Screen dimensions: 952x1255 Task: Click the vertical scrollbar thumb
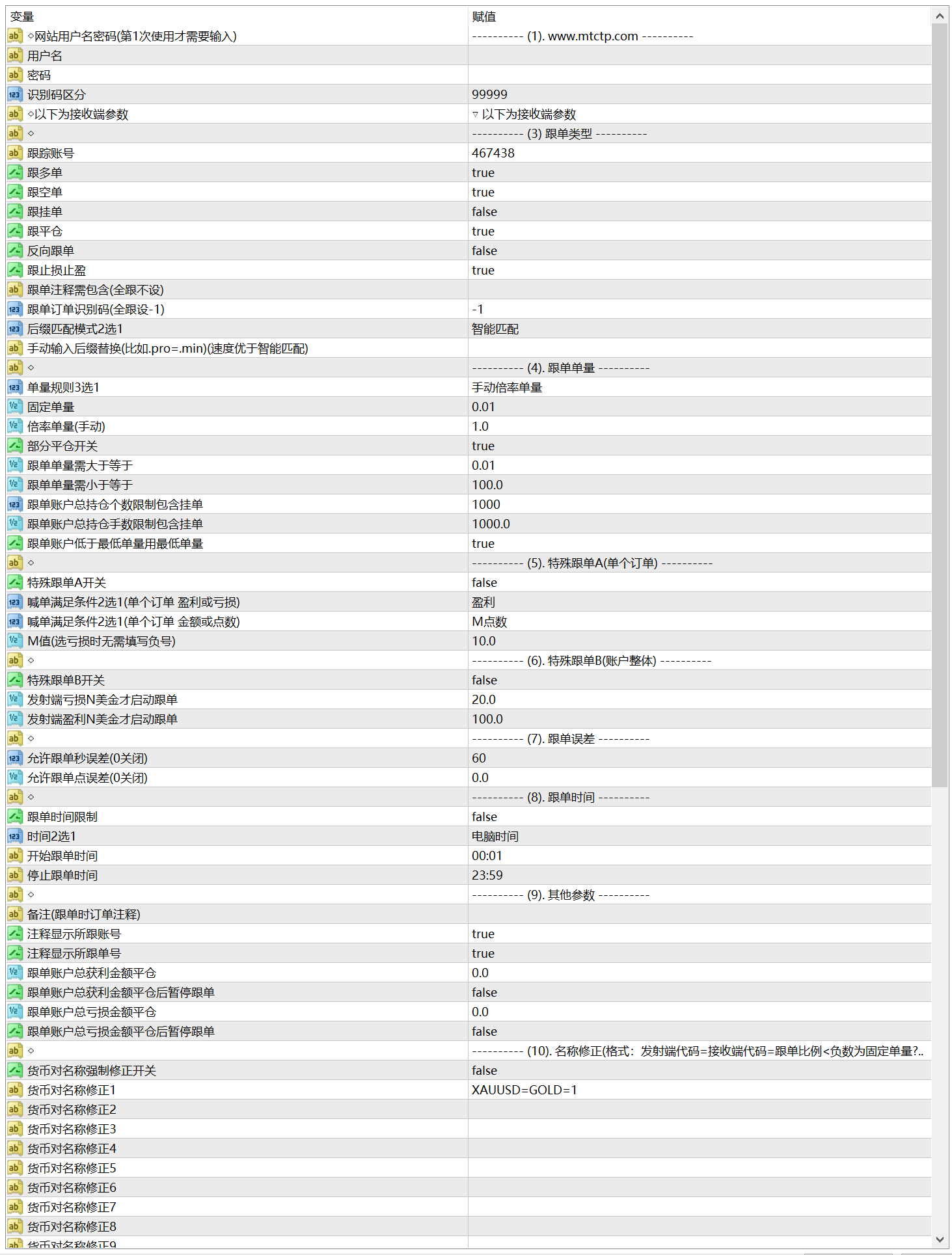point(940,405)
